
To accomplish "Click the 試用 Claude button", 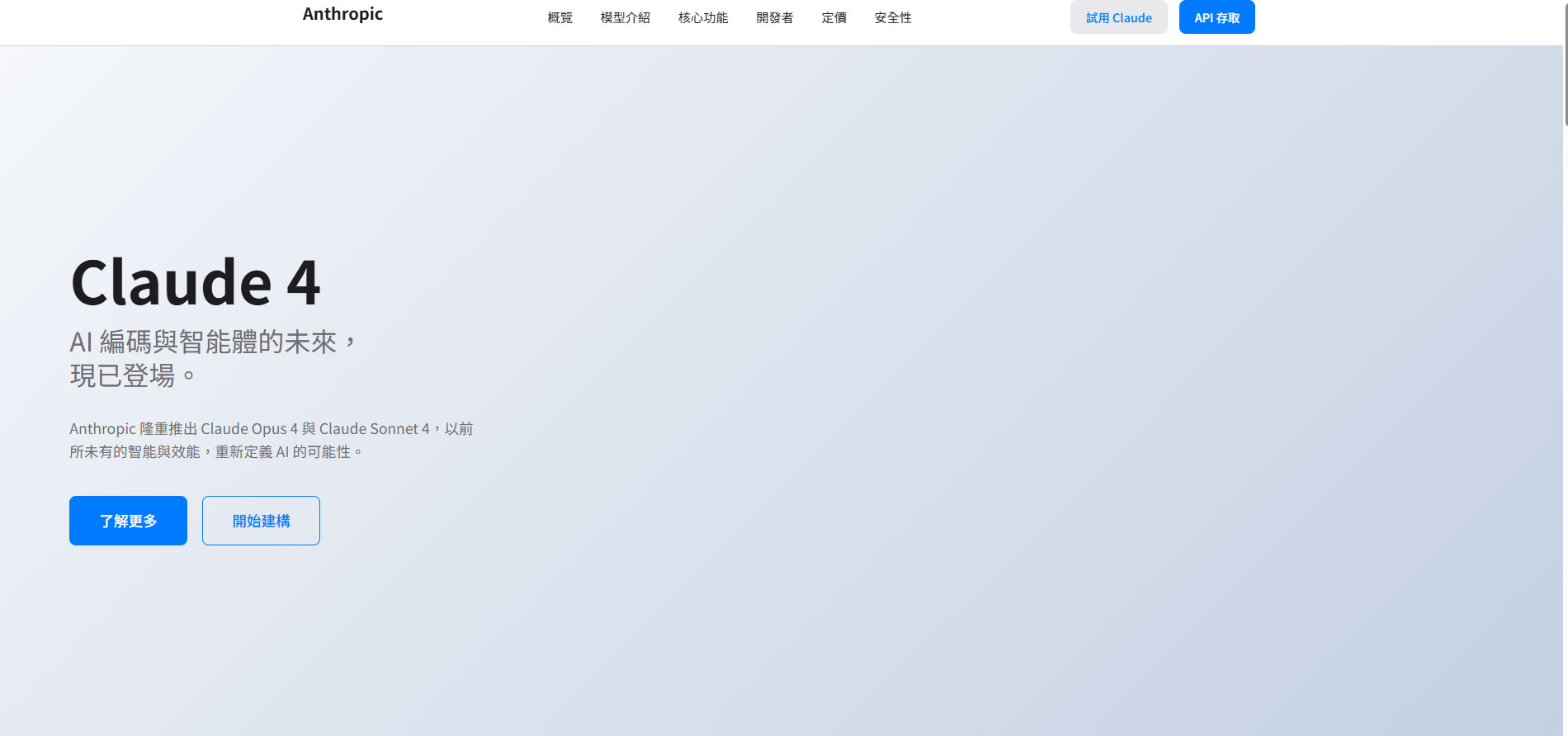I will click(1119, 17).
